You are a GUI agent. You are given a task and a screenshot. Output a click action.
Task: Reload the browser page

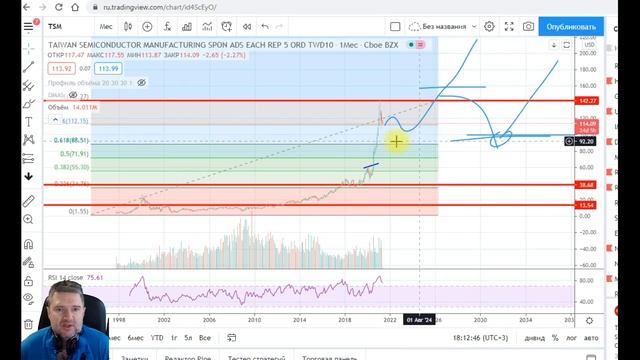[x=59, y=7]
